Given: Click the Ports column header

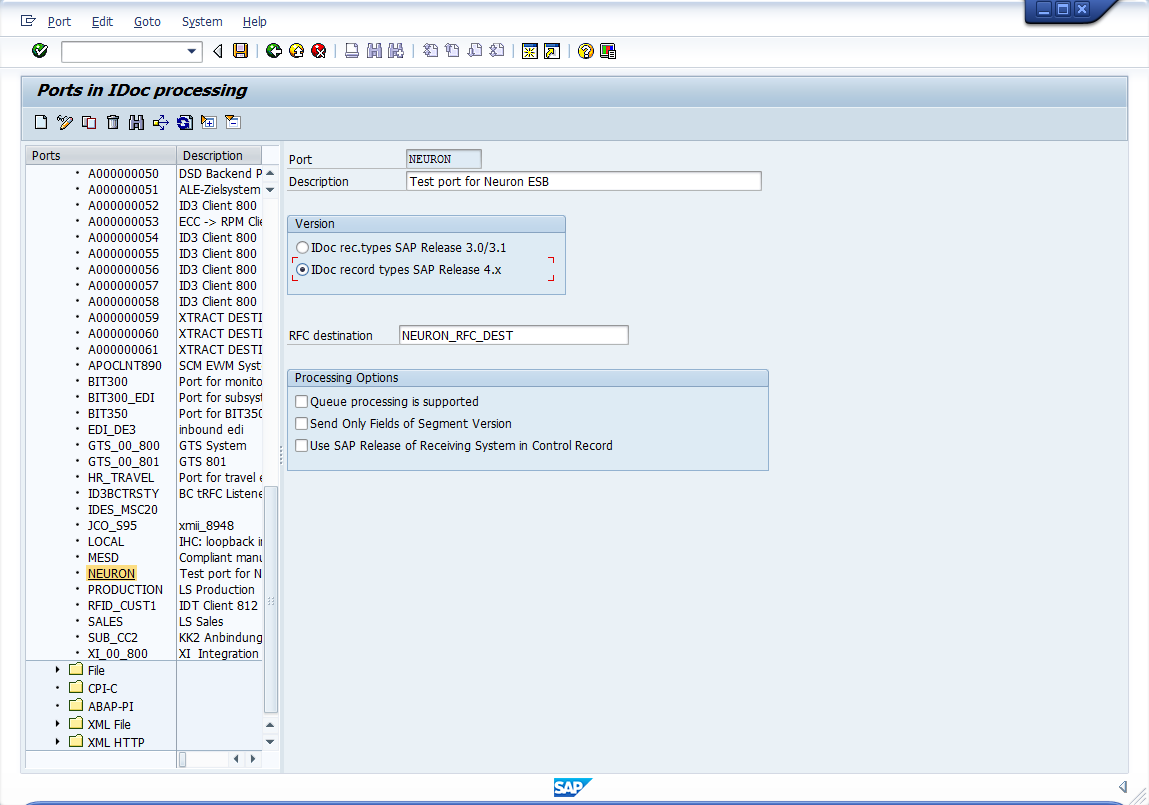Looking at the screenshot, I should pyautogui.click(x=101, y=155).
